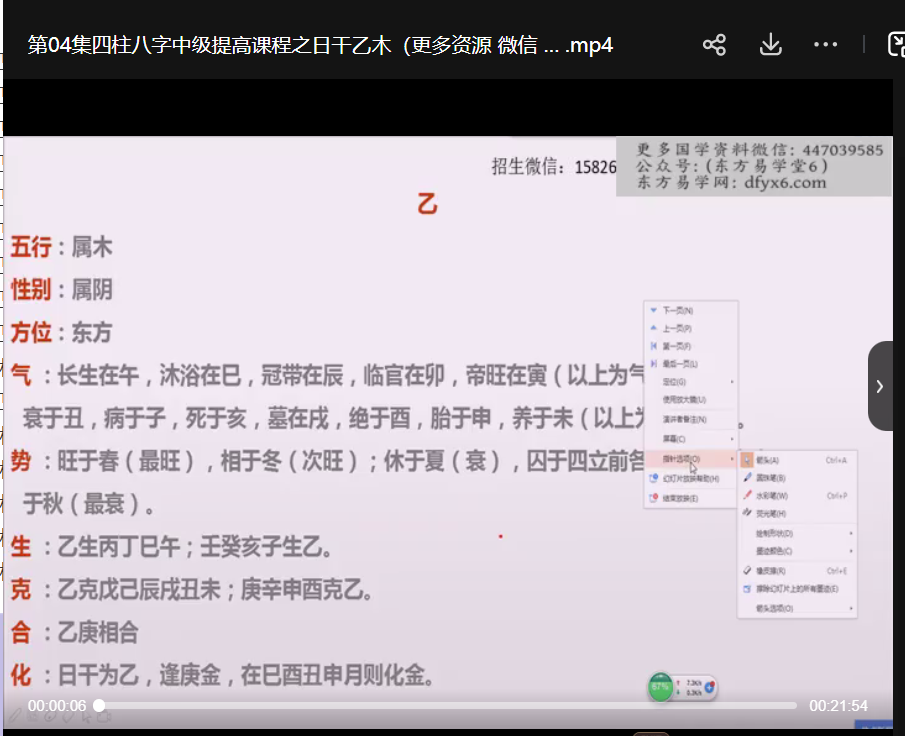Click the slide line 五行：属木
905x736 pixels.
pyautogui.click(x=61, y=247)
